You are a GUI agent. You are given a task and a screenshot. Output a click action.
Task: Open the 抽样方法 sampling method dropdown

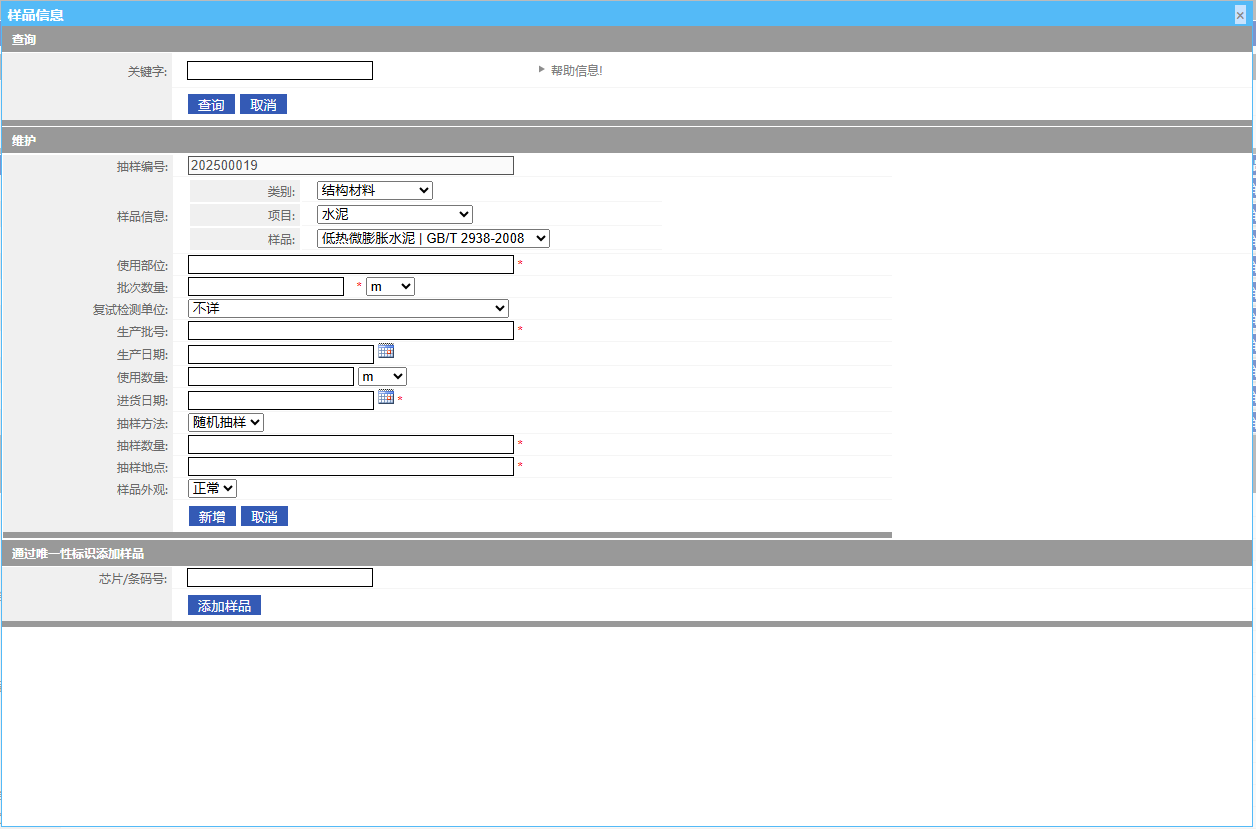pos(226,422)
